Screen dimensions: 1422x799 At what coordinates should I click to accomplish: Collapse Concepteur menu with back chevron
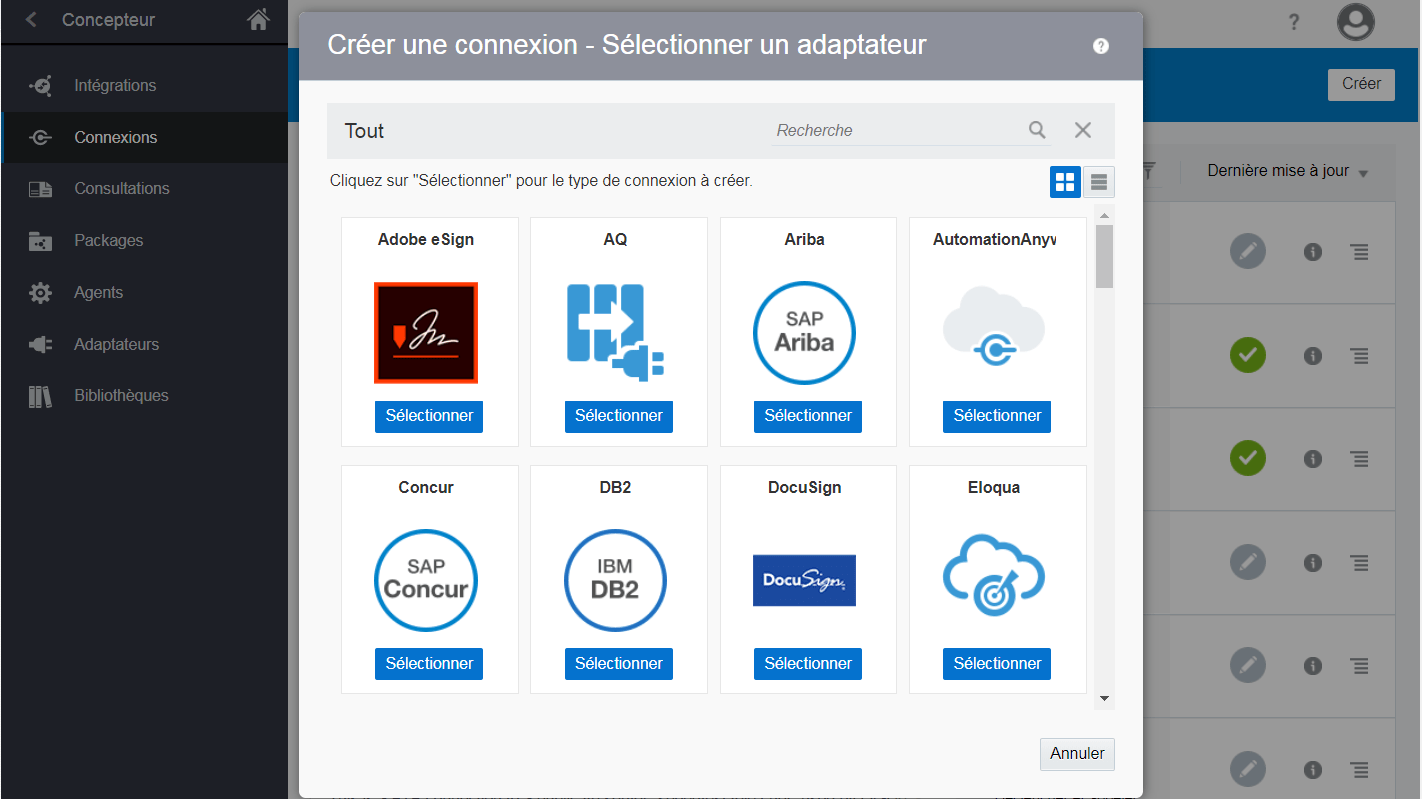pyautogui.click(x=31, y=20)
